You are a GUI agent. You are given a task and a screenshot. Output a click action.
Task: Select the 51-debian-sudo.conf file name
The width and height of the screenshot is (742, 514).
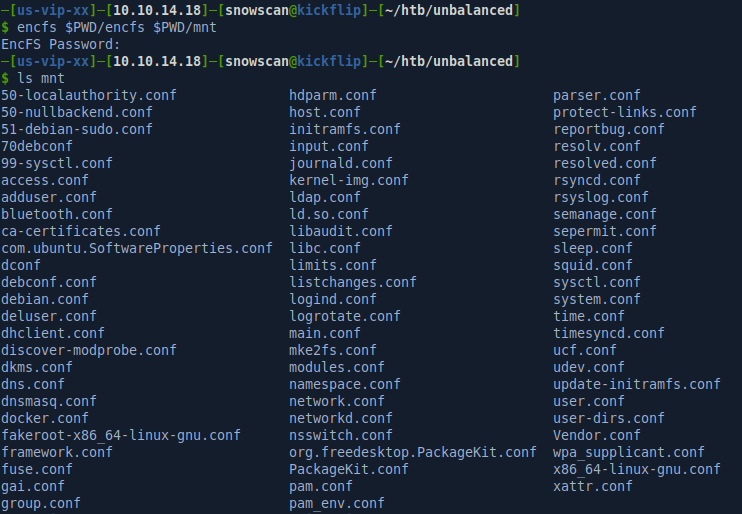click(77, 129)
